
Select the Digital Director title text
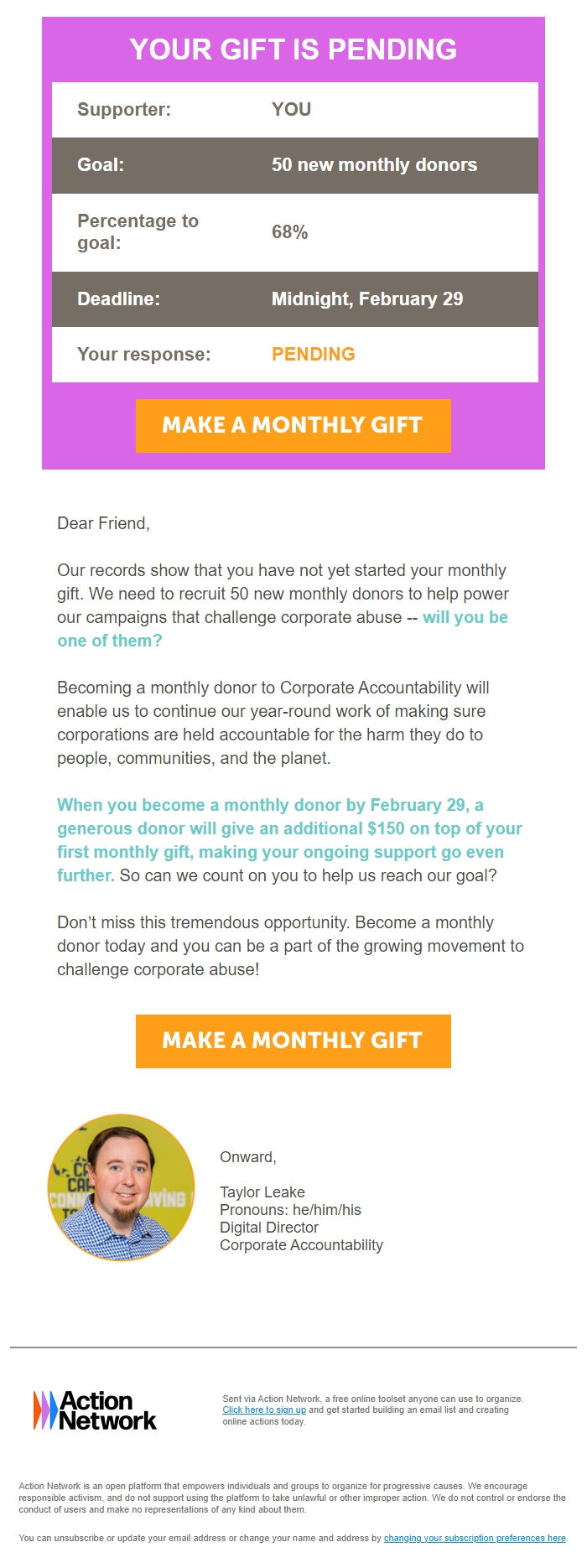tap(268, 1228)
